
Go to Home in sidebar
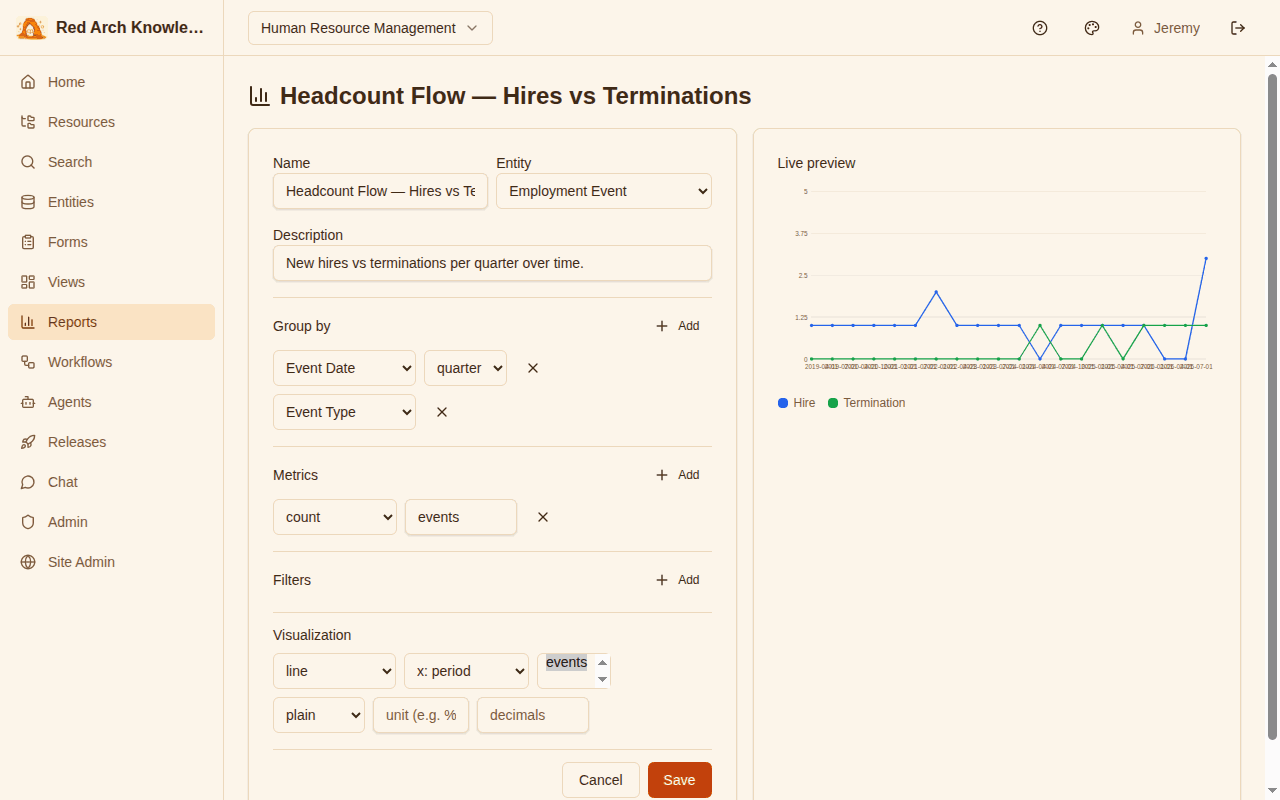click(x=111, y=82)
